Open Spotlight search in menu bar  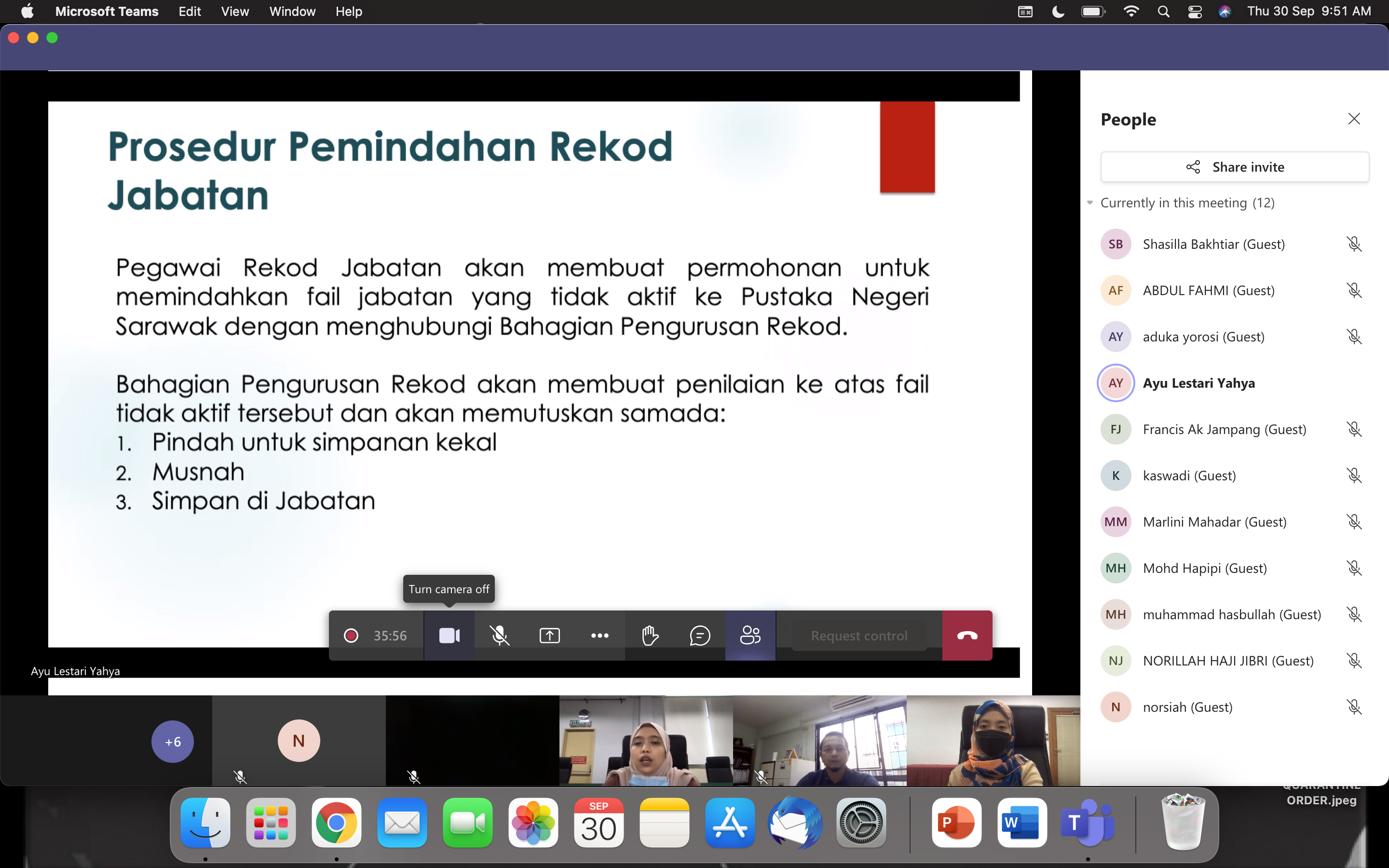coord(1163,12)
